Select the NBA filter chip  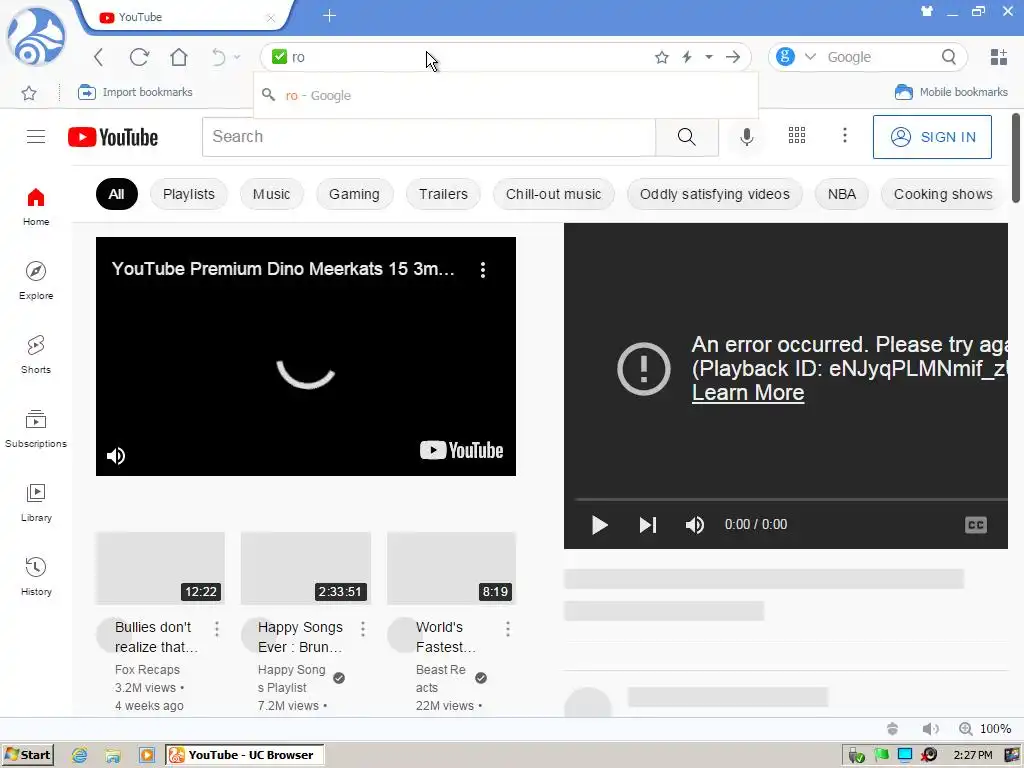click(842, 194)
